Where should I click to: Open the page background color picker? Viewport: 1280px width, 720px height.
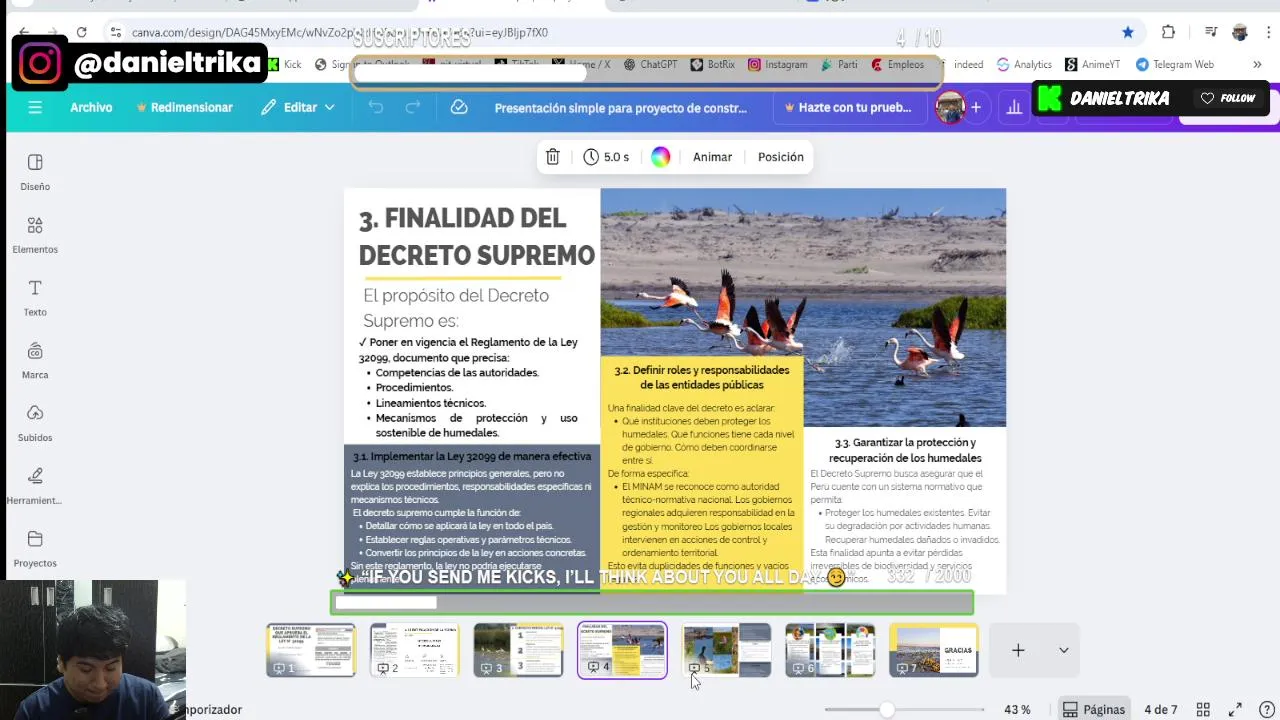[x=660, y=157]
